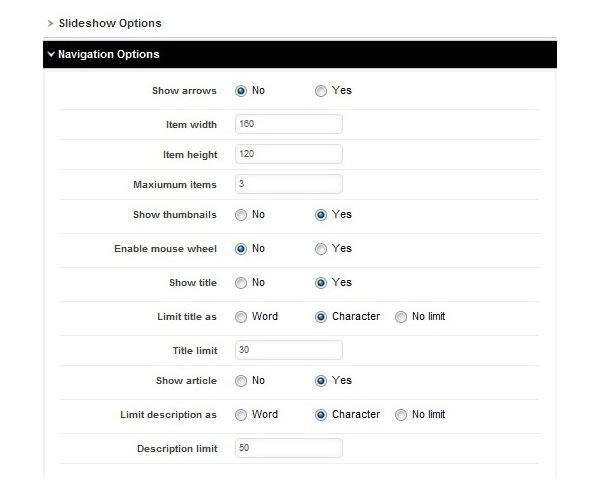Click the Item width input field
This screenshot has width=600, height=490.
pyautogui.click(x=289, y=124)
